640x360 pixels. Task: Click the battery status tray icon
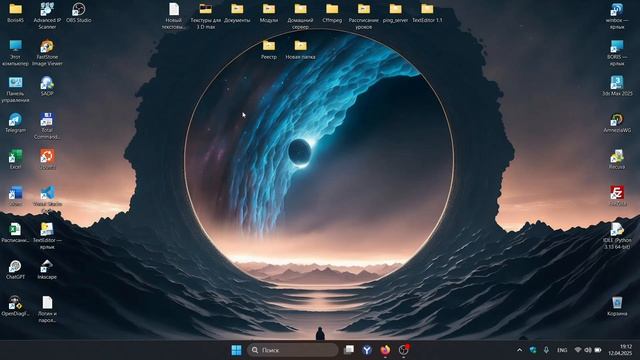point(598,350)
